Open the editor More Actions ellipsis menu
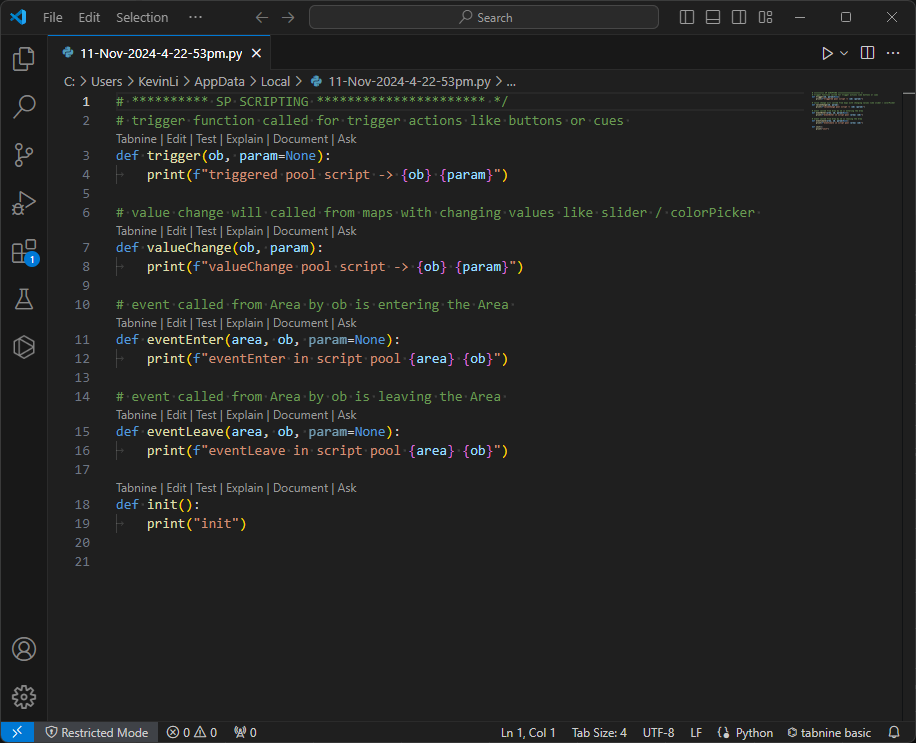Image resolution: width=916 pixels, height=743 pixels. tap(893, 53)
